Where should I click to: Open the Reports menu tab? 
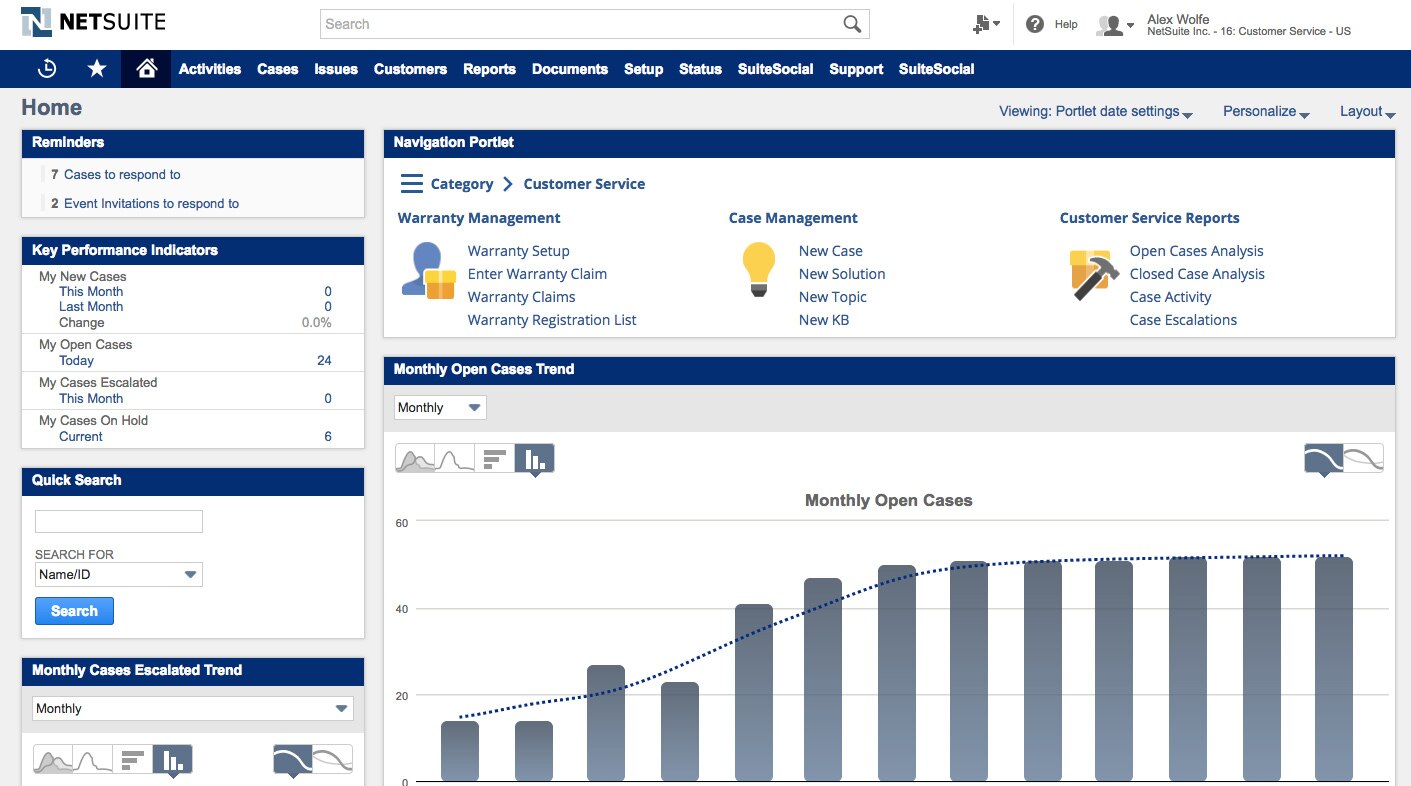click(489, 69)
